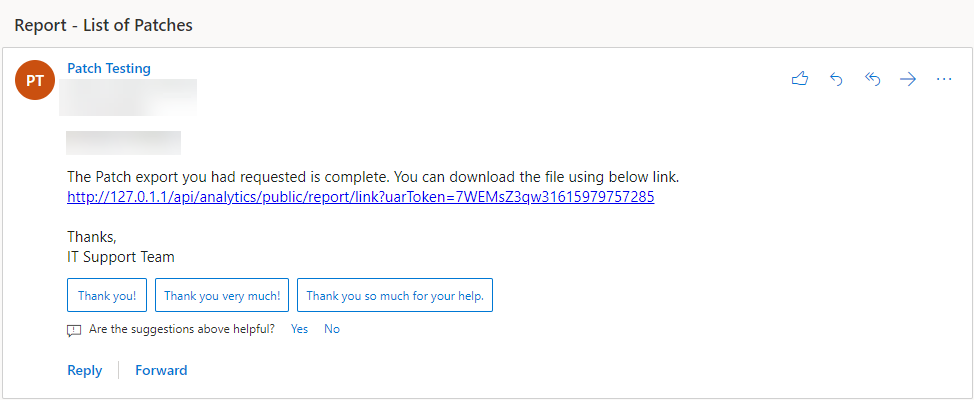Open the Patch Testing sender name
974x400 pixels.
pos(109,68)
